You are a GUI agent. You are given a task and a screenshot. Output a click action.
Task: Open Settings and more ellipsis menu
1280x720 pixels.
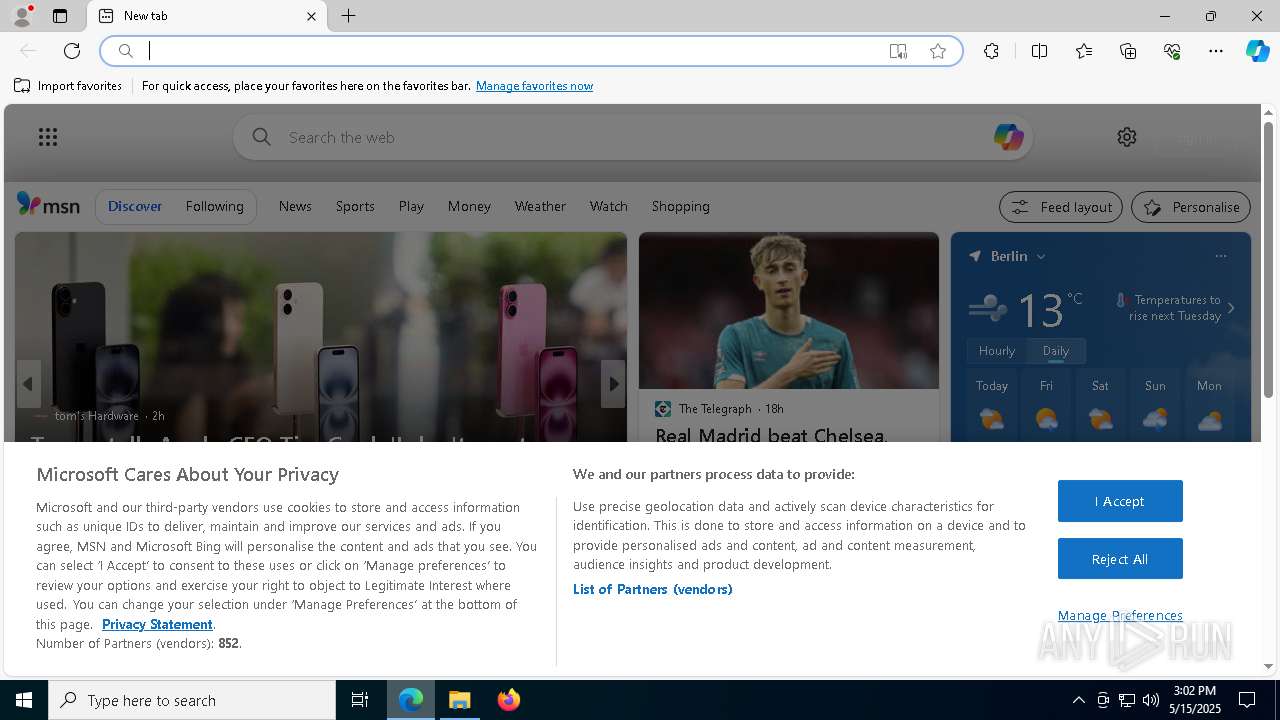(x=1216, y=51)
